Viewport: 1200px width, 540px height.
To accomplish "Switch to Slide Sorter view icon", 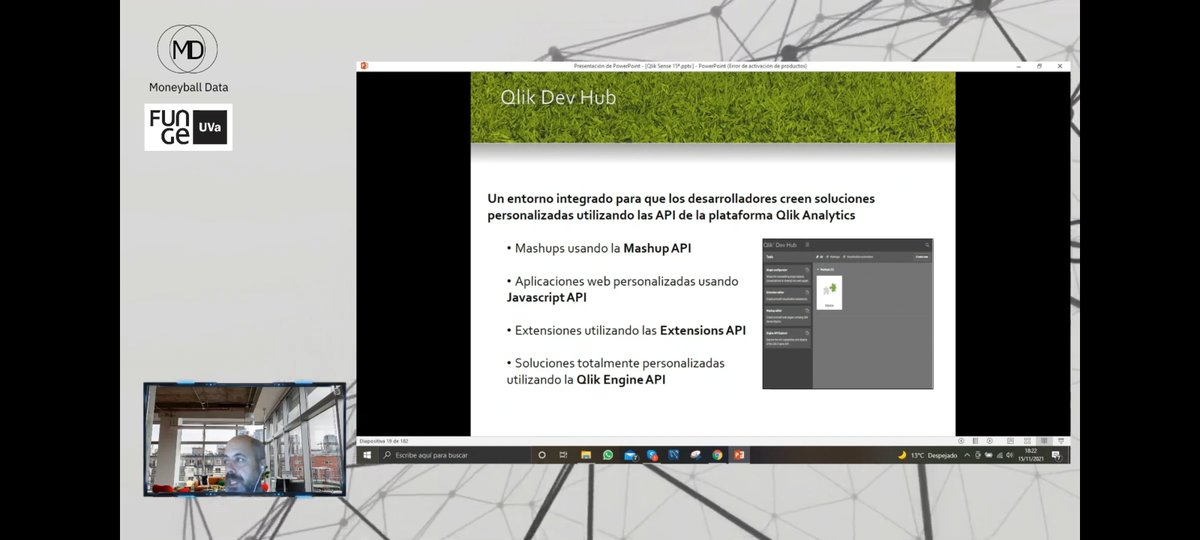I will point(1027,441).
